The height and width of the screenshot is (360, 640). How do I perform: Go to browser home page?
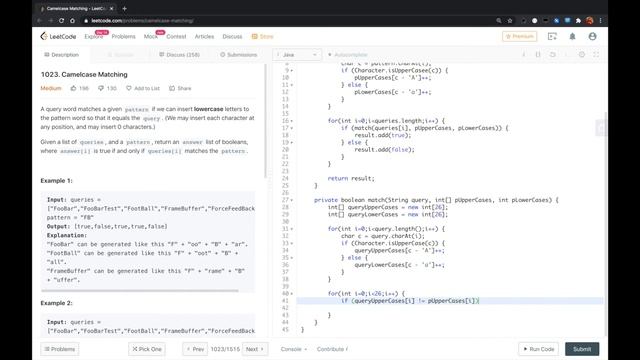(72, 20)
